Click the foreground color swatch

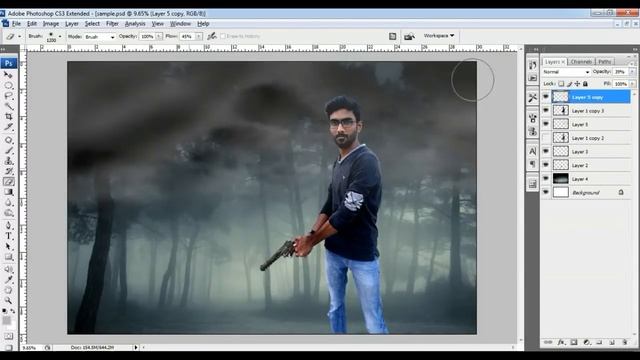click(x=7, y=321)
